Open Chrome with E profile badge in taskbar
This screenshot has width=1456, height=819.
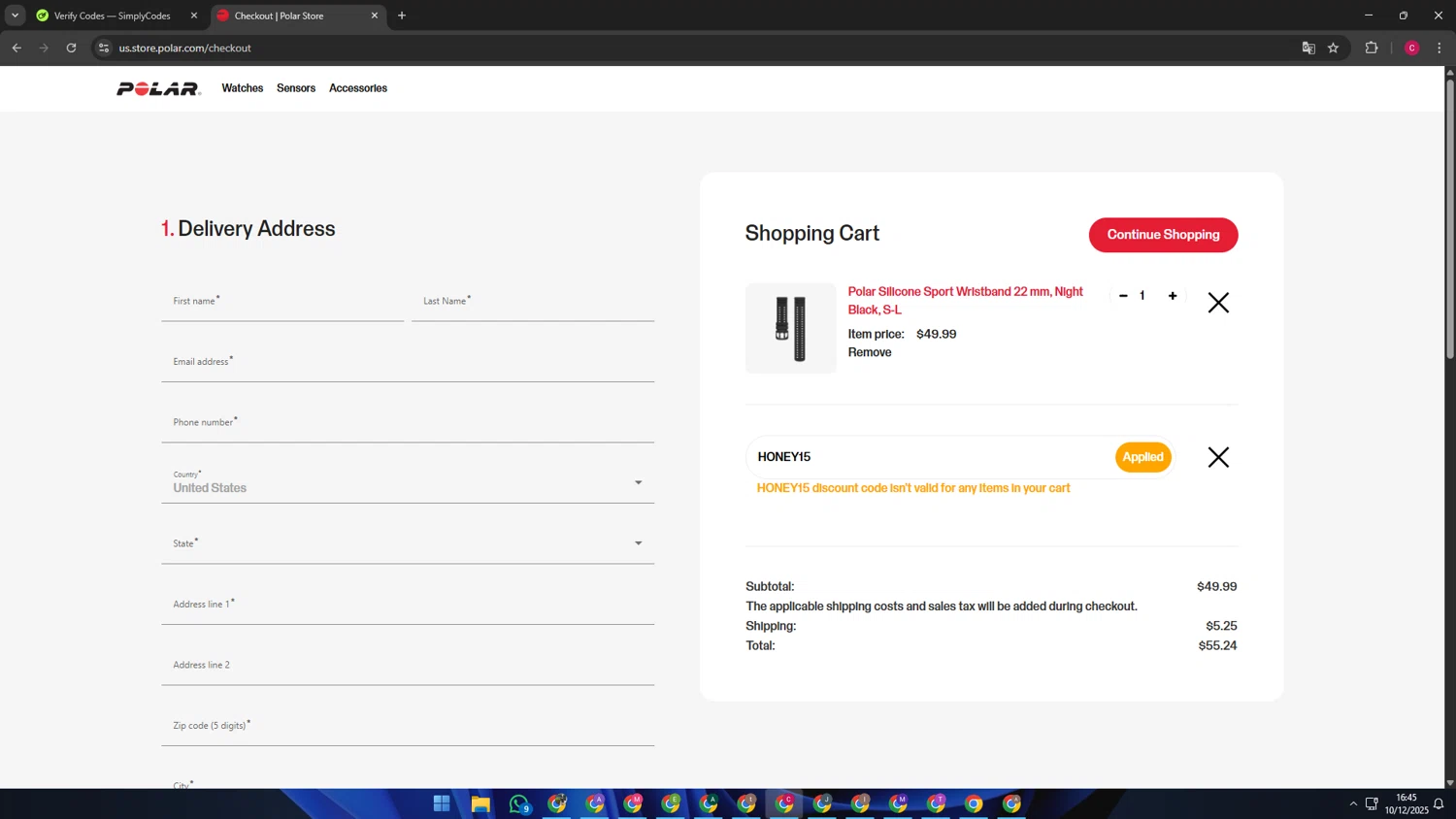671,803
